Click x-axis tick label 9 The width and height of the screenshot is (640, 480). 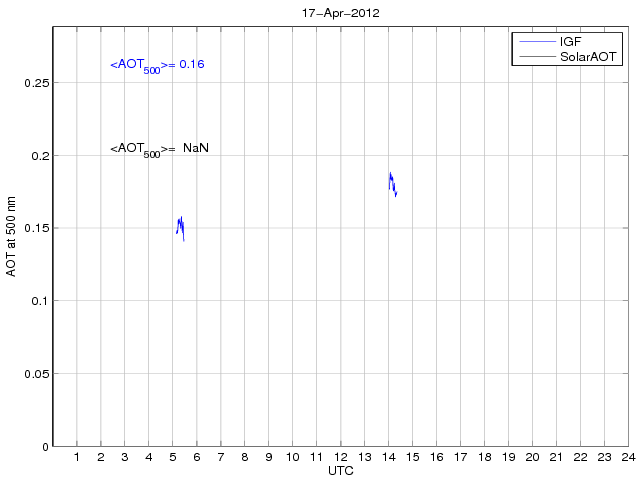point(269,457)
